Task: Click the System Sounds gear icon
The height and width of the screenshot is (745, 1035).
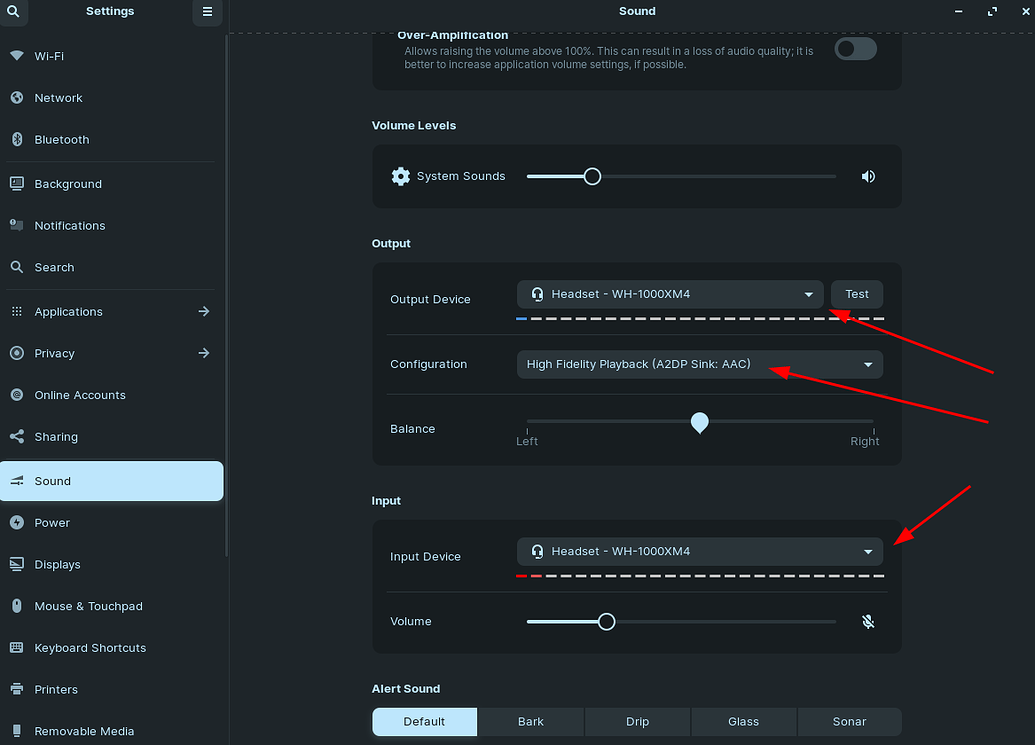Action: (401, 176)
